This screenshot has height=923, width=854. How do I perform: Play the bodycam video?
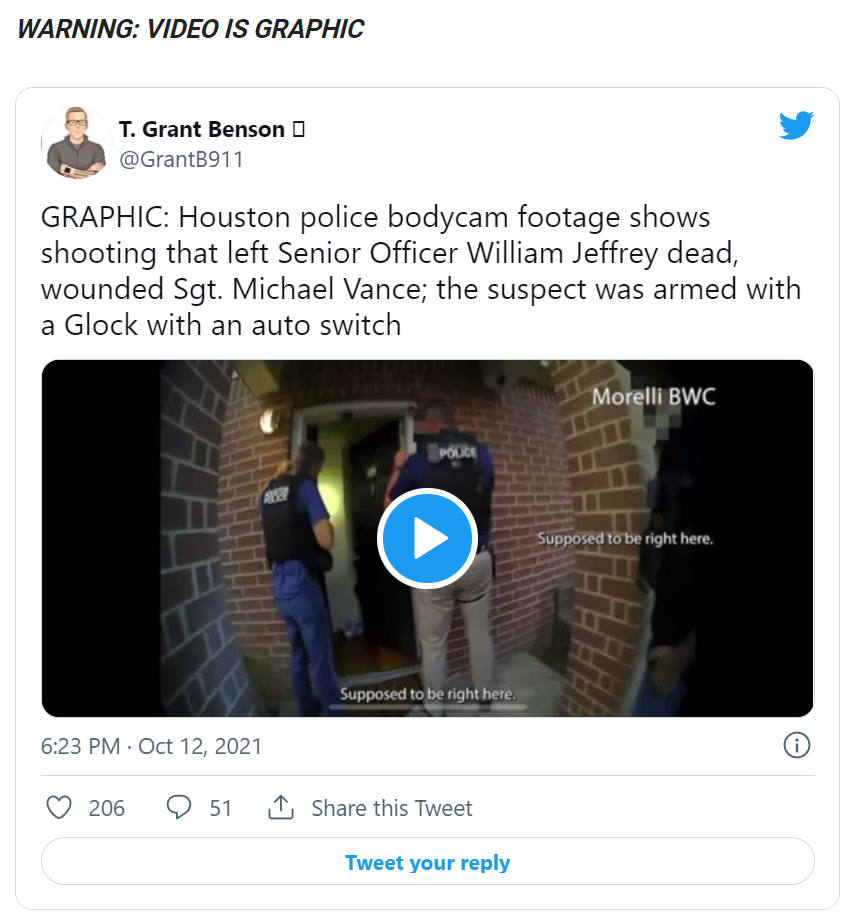(x=427, y=538)
